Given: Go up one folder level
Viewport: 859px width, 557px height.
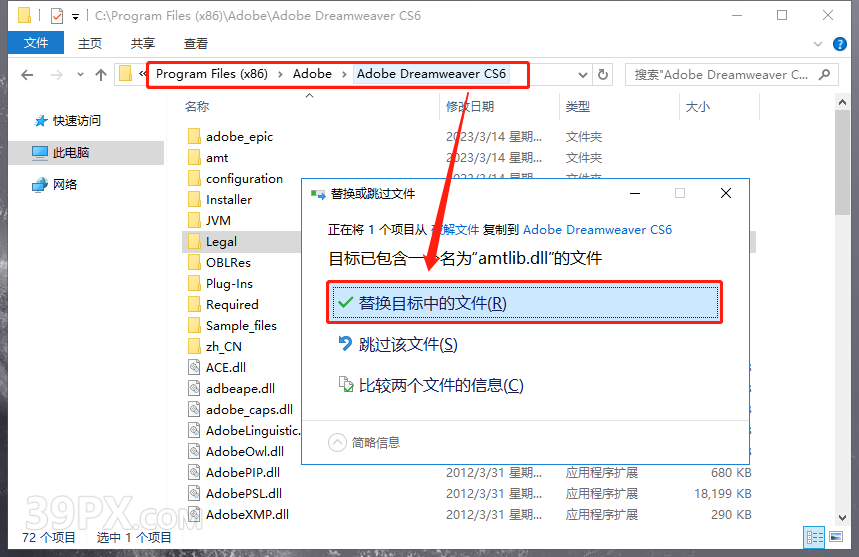Looking at the screenshot, I should [101, 74].
